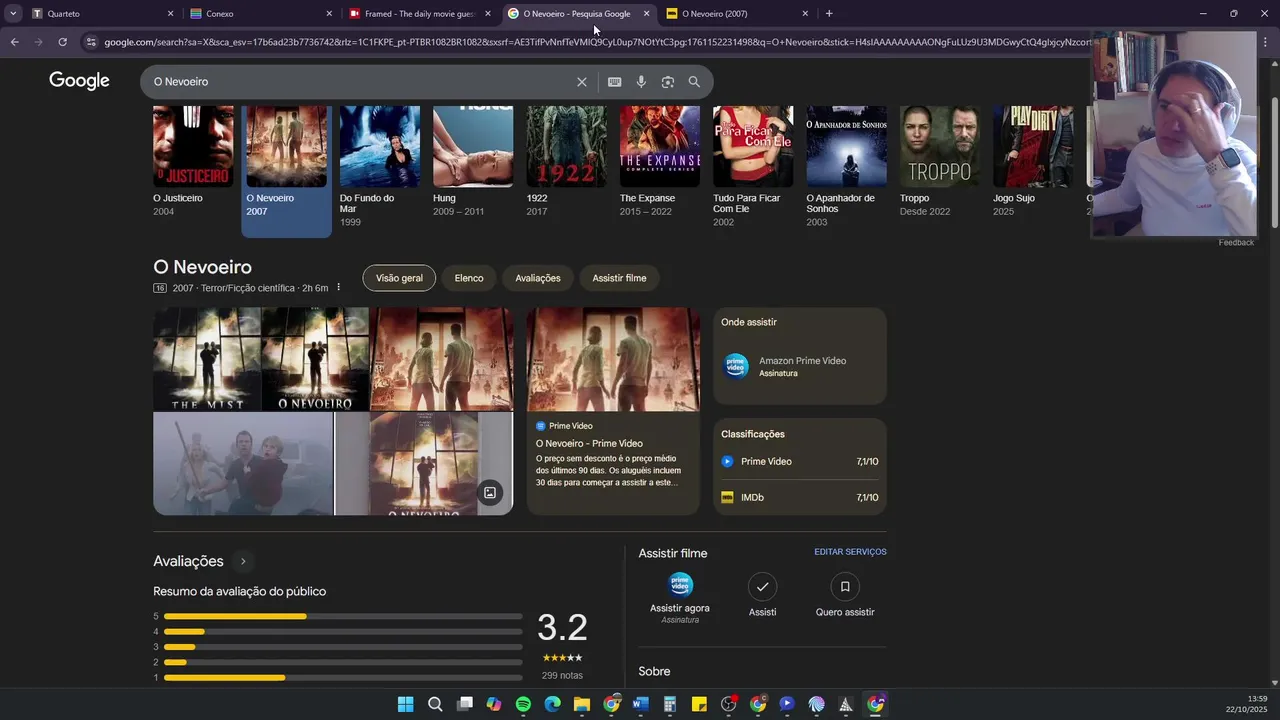Click the 5-star rating bar
This screenshot has width=1280, height=720.
coord(343,616)
